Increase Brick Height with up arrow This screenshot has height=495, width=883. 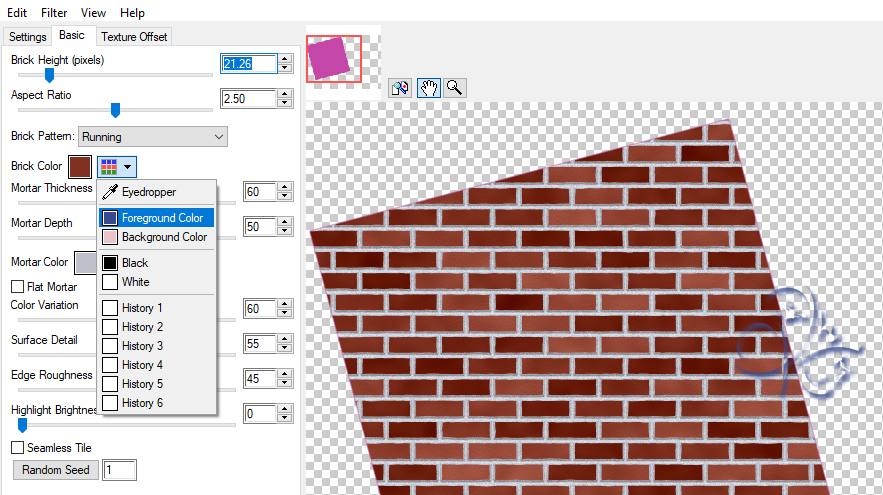point(285,59)
